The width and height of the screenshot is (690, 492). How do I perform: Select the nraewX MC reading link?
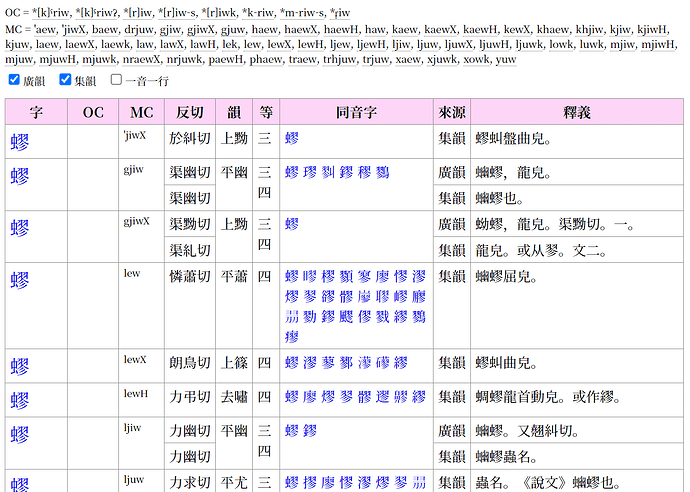tap(142, 59)
